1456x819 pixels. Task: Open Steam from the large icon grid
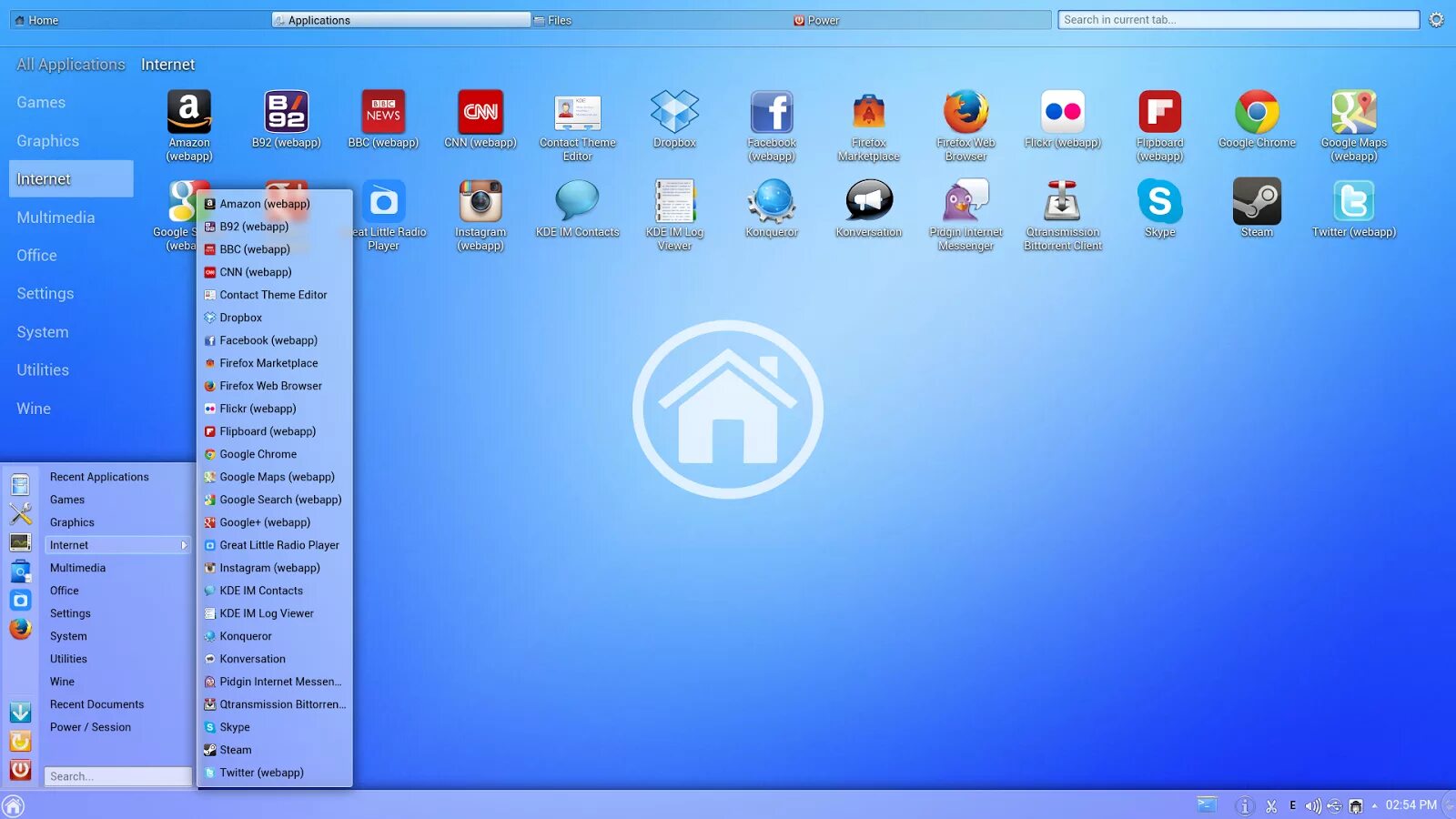click(1257, 201)
